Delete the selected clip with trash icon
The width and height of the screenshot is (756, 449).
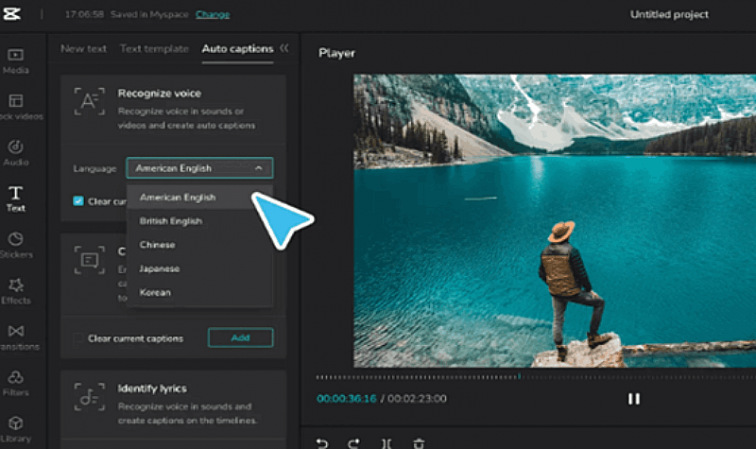[x=419, y=443]
